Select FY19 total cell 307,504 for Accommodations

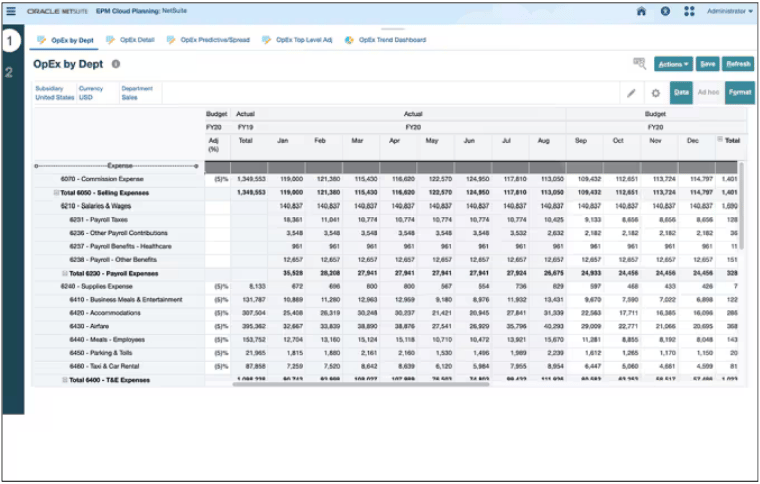click(249, 313)
